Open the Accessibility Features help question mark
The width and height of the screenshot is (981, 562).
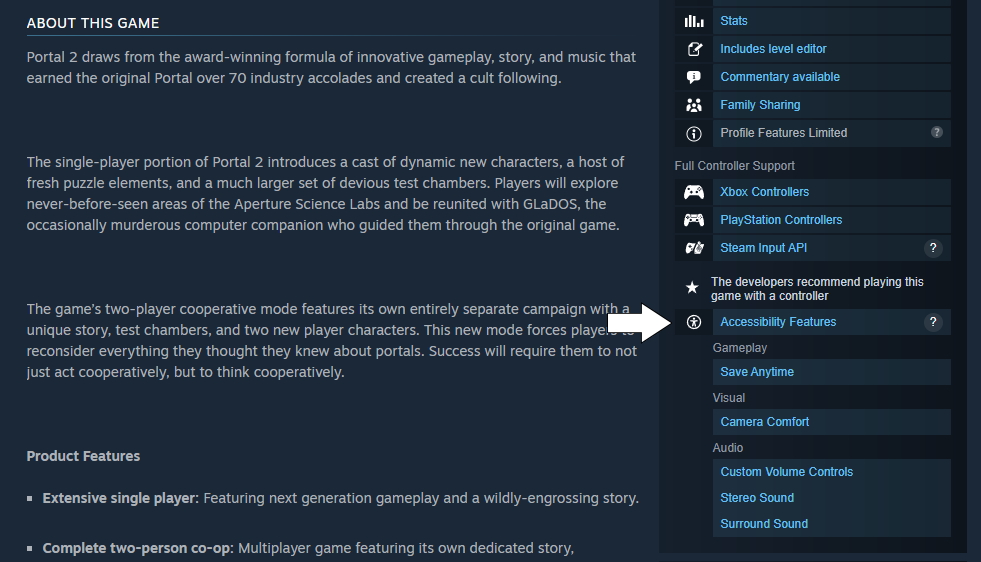(933, 322)
